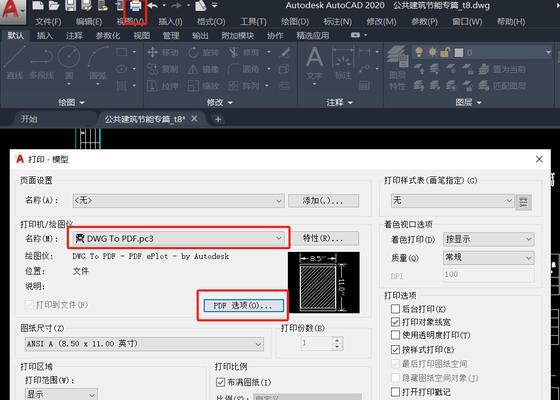Expand the 绘图 ribbon panel

pyautogui.click(x=71, y=102)
